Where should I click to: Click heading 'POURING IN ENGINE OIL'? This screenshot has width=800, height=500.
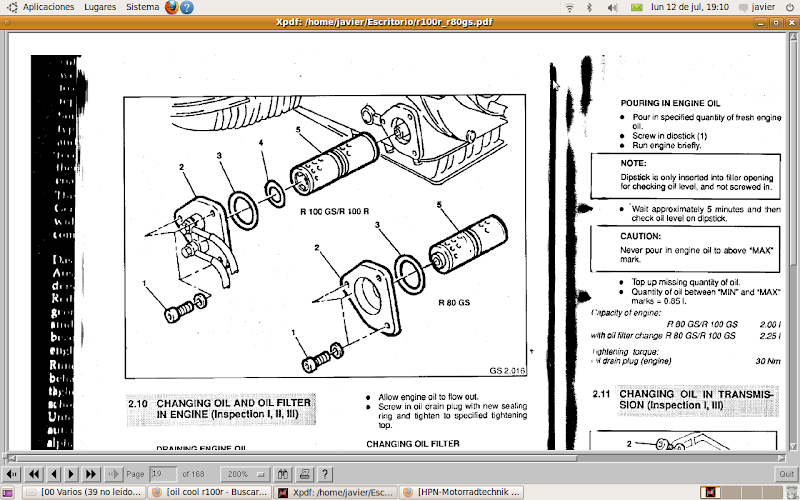click(670, 103)
